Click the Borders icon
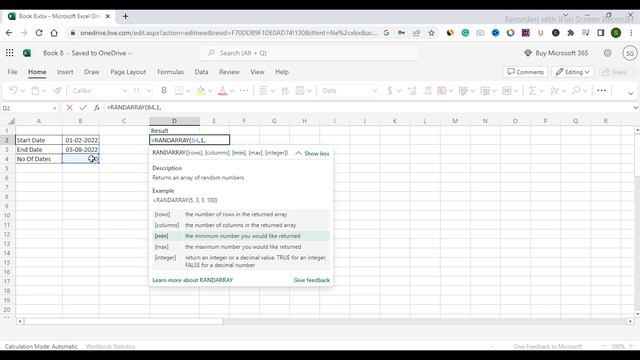 [x=179, y=91]
